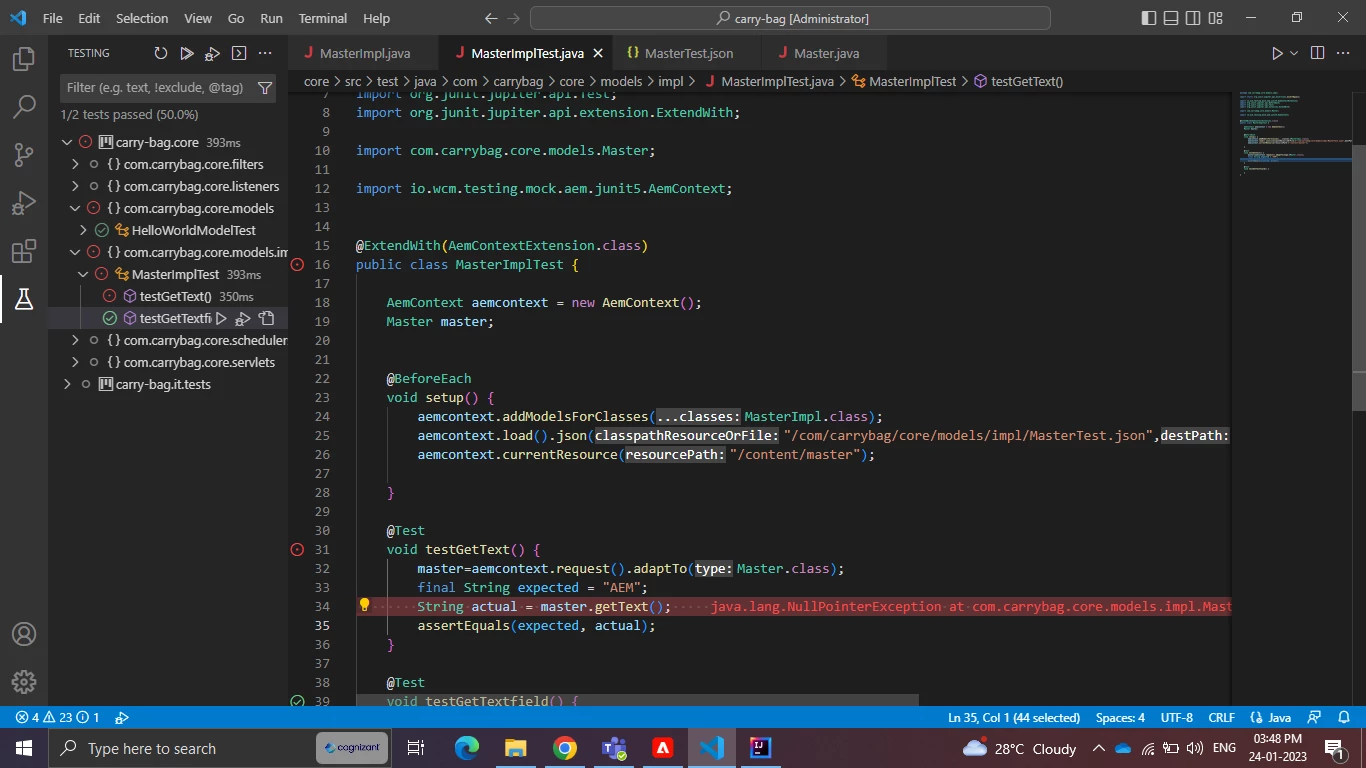Close the MasterImplTest.java tab
1366x768 pixels.
click(x=598, y=53)
